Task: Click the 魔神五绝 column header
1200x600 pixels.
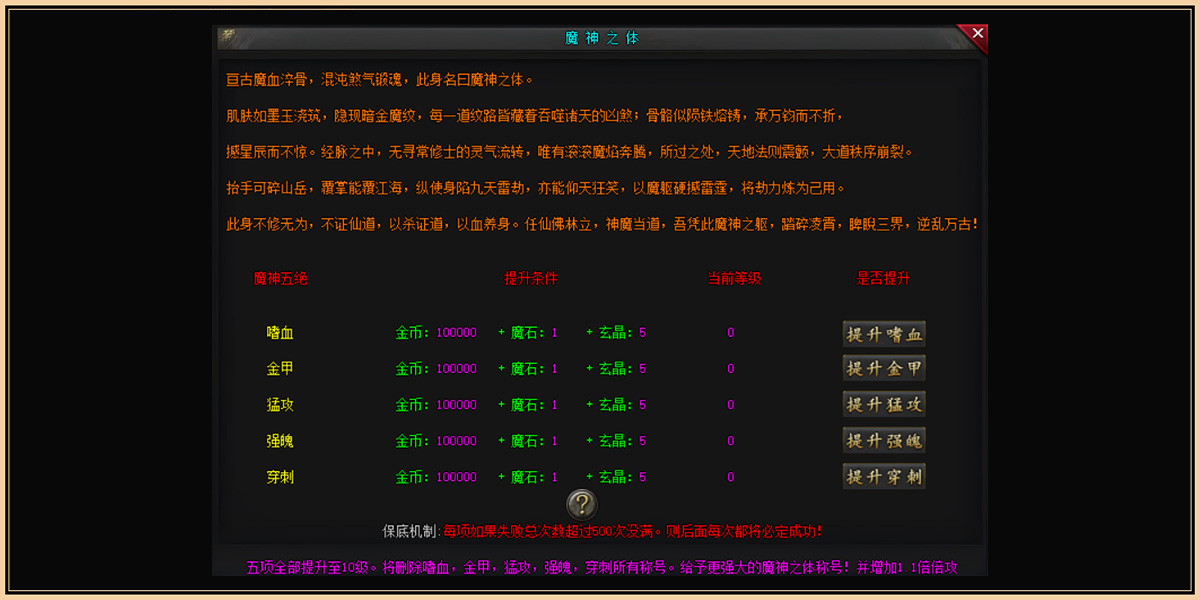Action: [x=280, y=279]
